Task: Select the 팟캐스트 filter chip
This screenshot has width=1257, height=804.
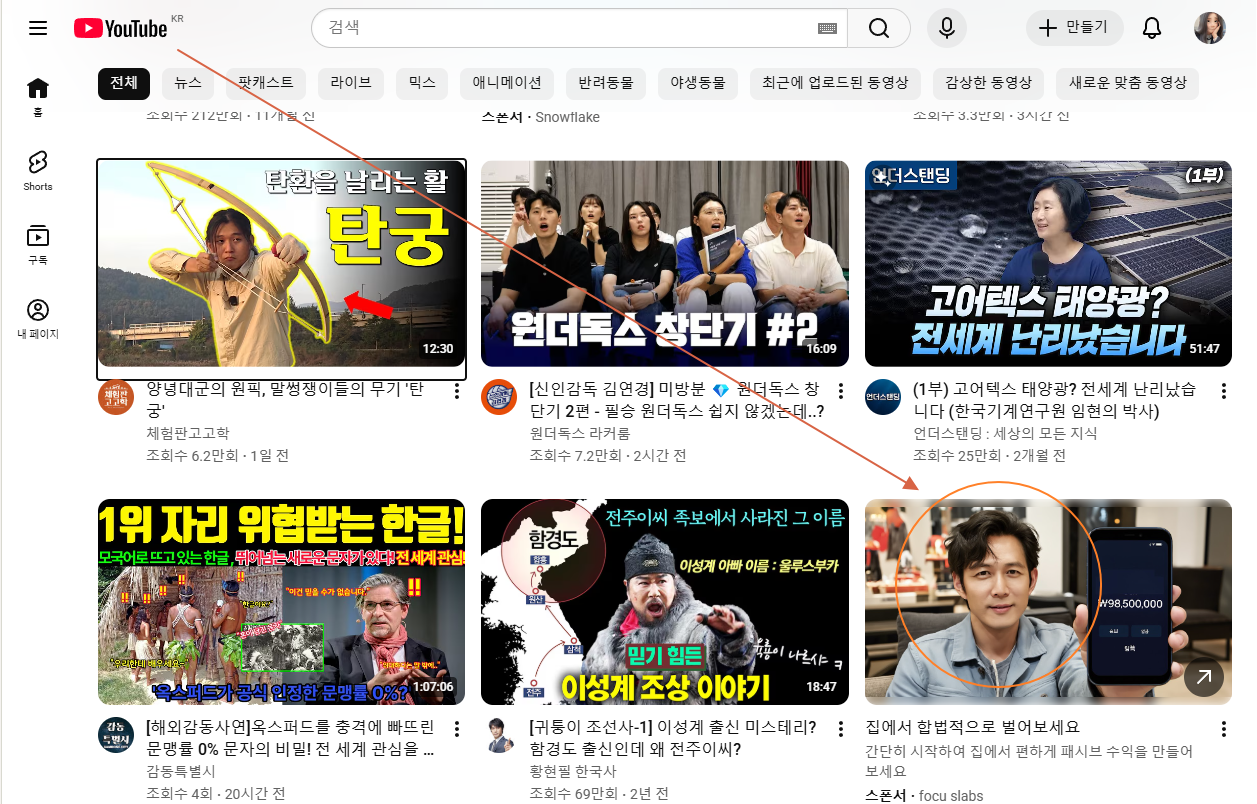Action: point(265,83)
